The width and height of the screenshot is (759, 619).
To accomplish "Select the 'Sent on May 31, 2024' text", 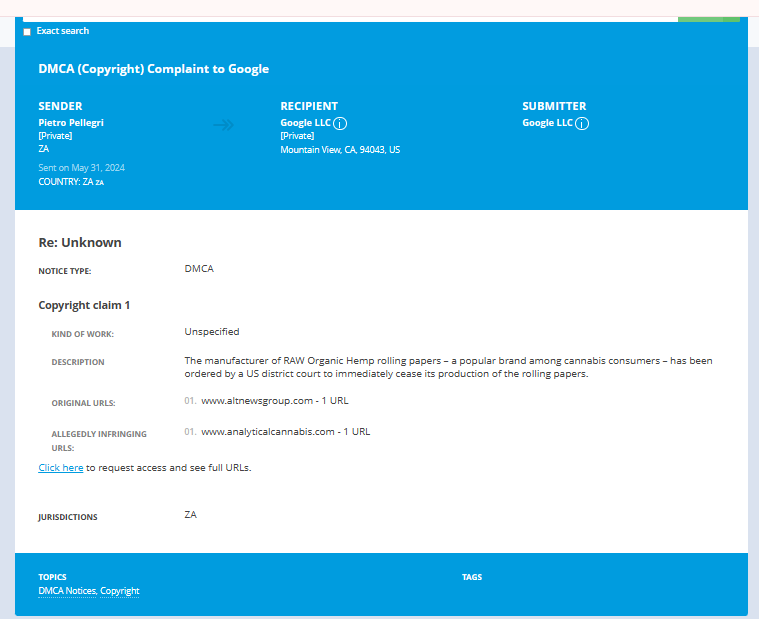I will [x=81, y=168].
